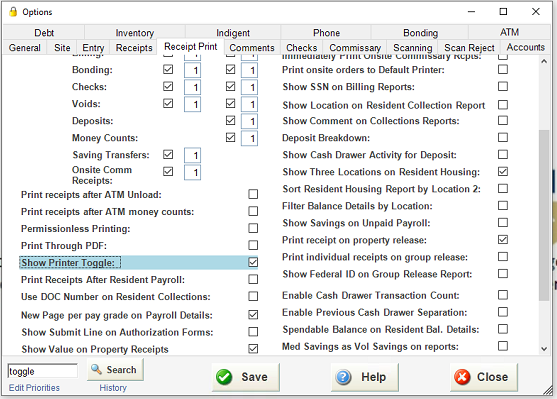Check Show Savings on Unpaid Payroll
Screen dimensions: 557x399
click(x=503, y=222)
